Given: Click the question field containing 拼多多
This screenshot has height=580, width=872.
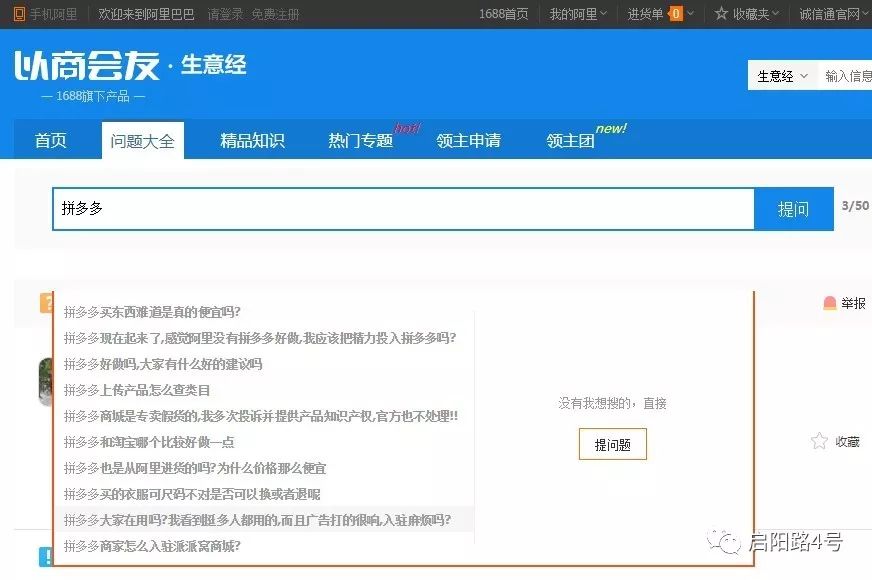Looking at the screenshot, I should 404,209.
